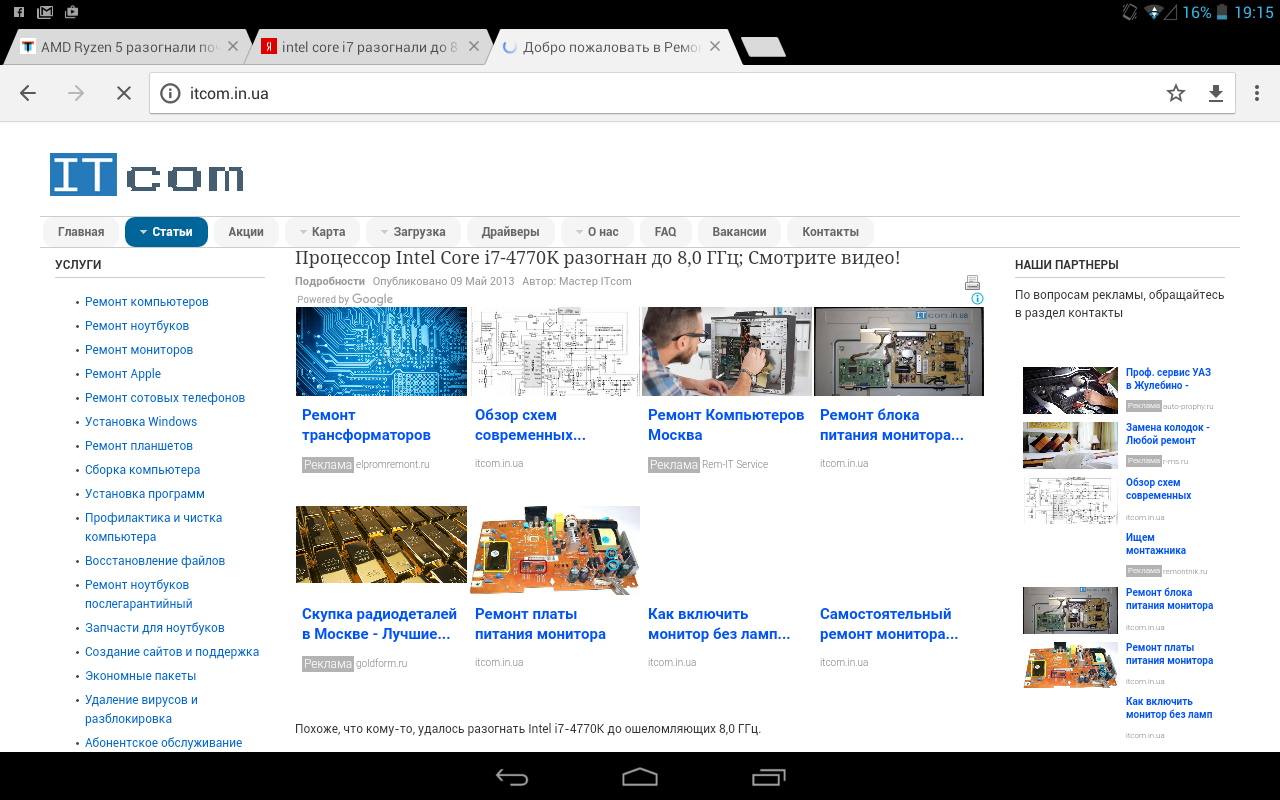1280x800 pixels.
Task: Open Как включить монитор без ламп in the article grid
Action: pos(719,624)
